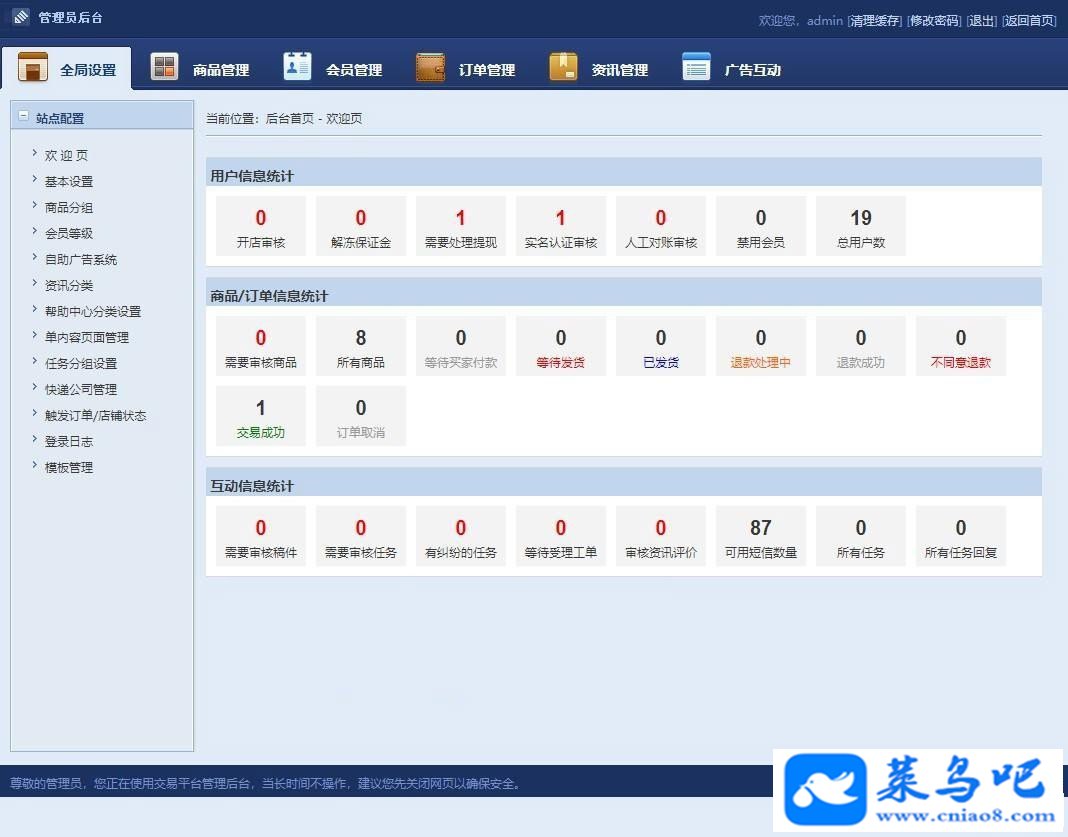Click the 管理员后台 logo icon
This screenshot has width=1068, height=837.
click(21, 16)
